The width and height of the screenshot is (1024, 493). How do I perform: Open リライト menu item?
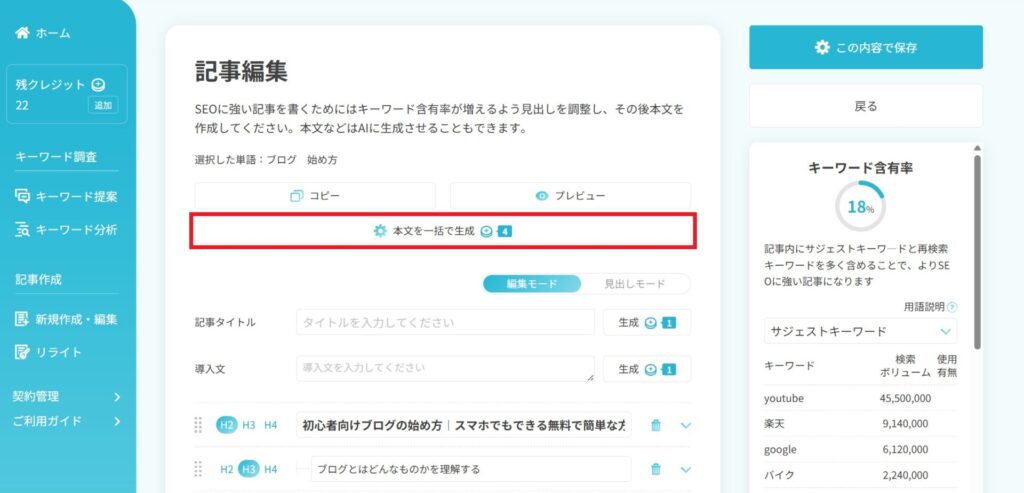[49, 352]
